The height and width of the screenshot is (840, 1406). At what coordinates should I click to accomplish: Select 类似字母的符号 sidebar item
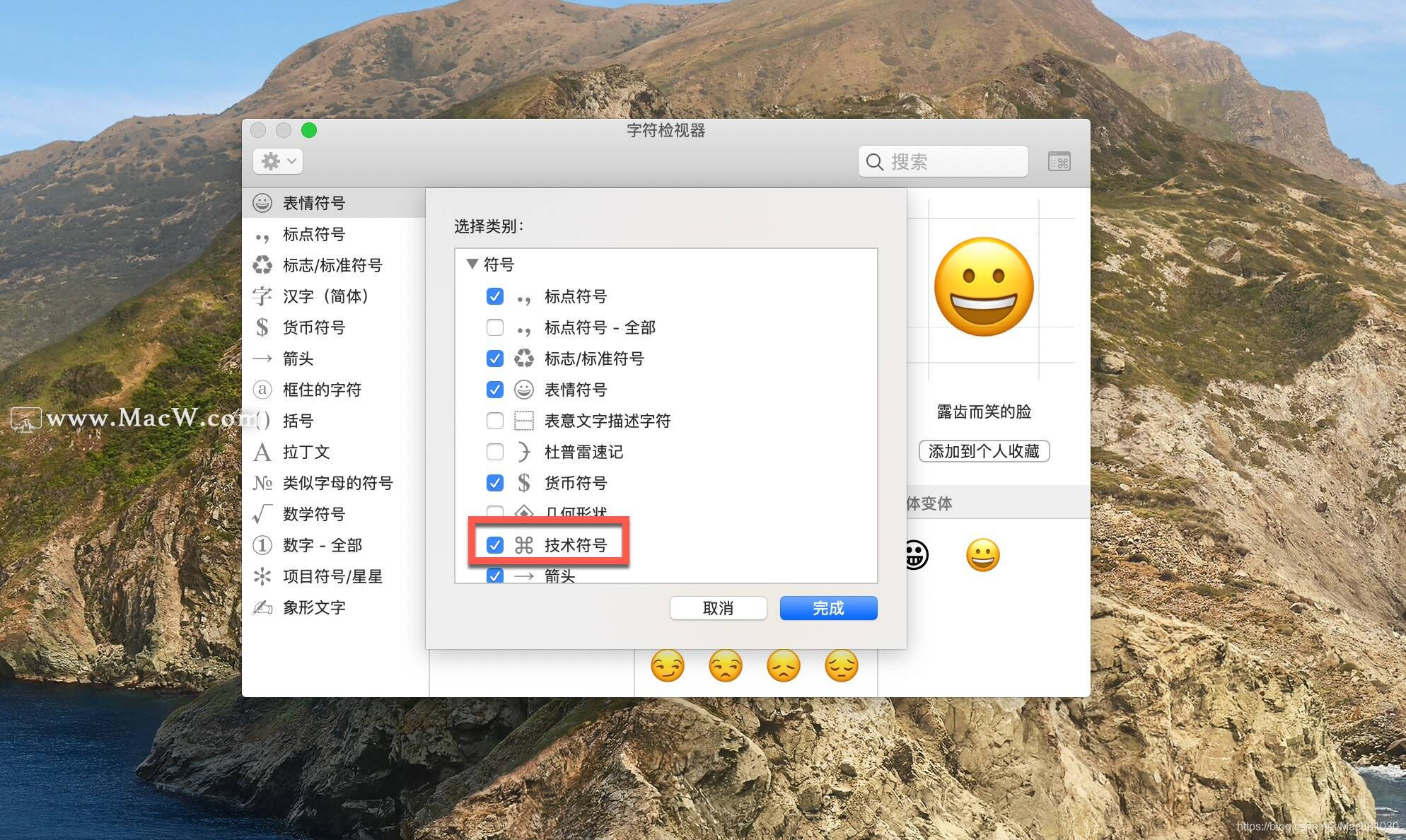337,483
